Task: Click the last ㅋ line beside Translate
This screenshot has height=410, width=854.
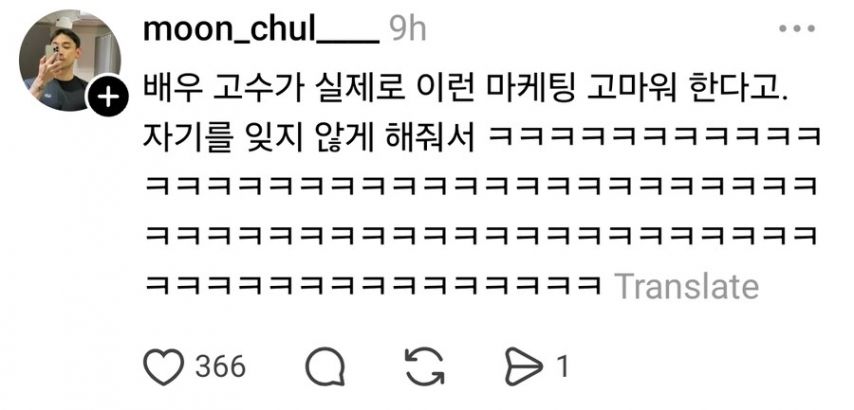Action: (374, 286)
